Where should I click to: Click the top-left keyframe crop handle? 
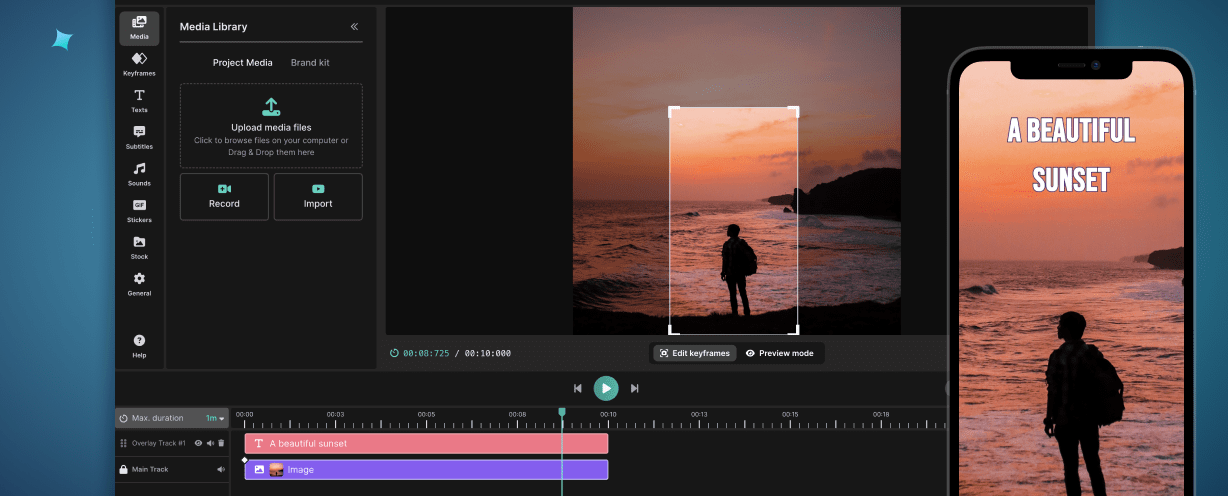click(673, 111)
